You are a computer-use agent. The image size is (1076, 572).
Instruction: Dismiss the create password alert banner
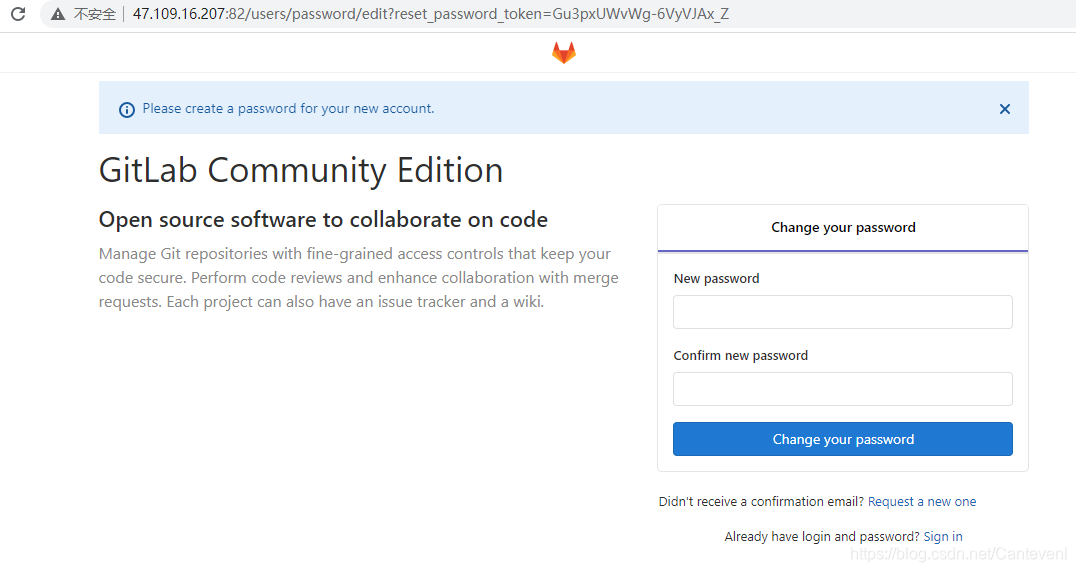click(x=1005, y=109)
